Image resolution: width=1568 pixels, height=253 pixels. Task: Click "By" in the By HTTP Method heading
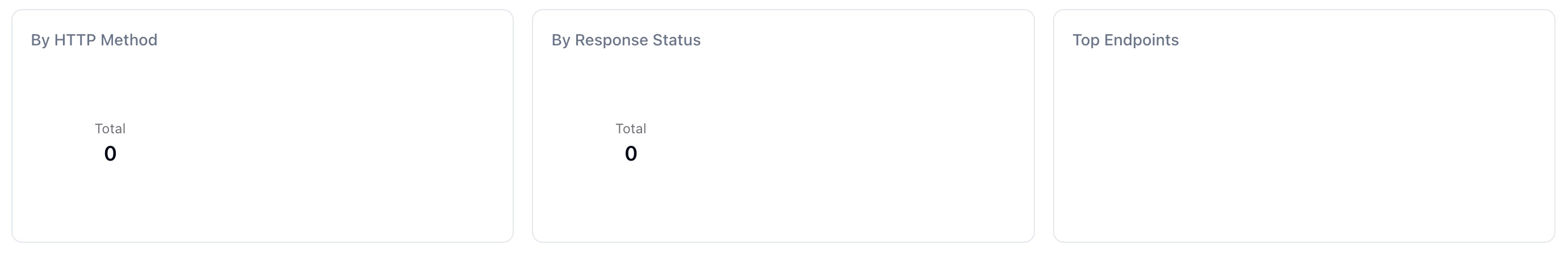40,40
